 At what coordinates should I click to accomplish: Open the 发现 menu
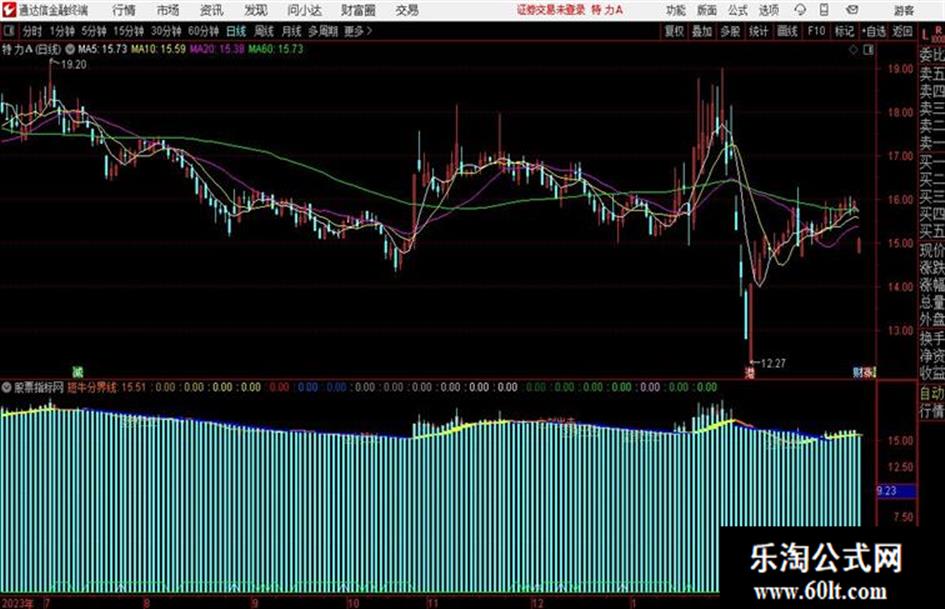click(256, 10)
